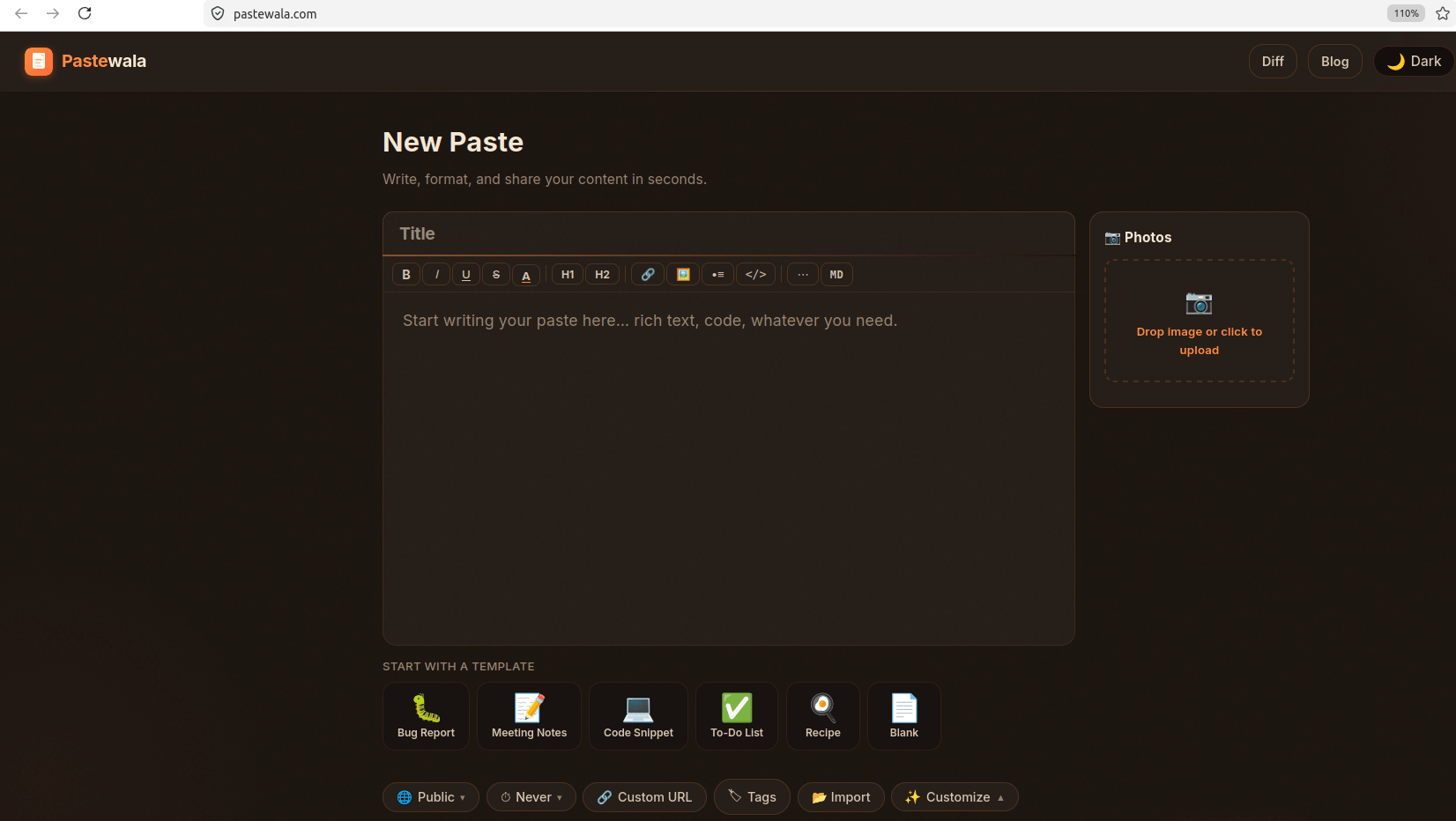Open the Diff page
Image resolution: width=1456 pixels, height=821 pixels.
tap(1273, 62)
